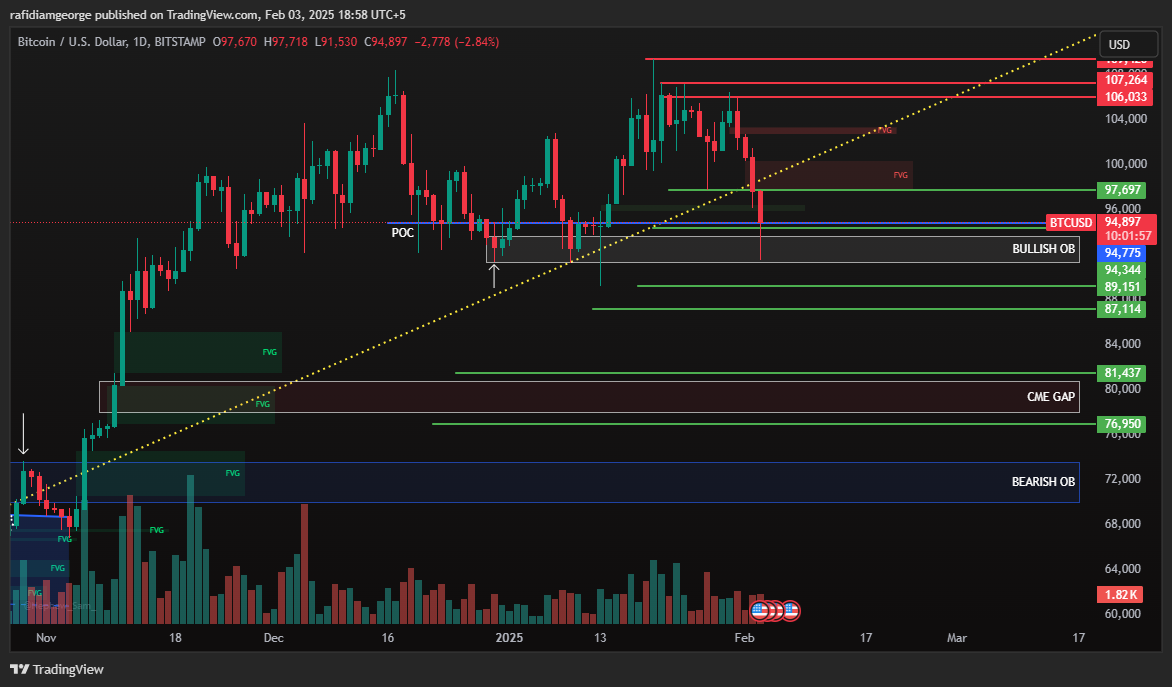The height and width of the screenshot is (687, 1172).
Task: Click the 10:01:57 bar countdown label
Action: click(1127, 236)
